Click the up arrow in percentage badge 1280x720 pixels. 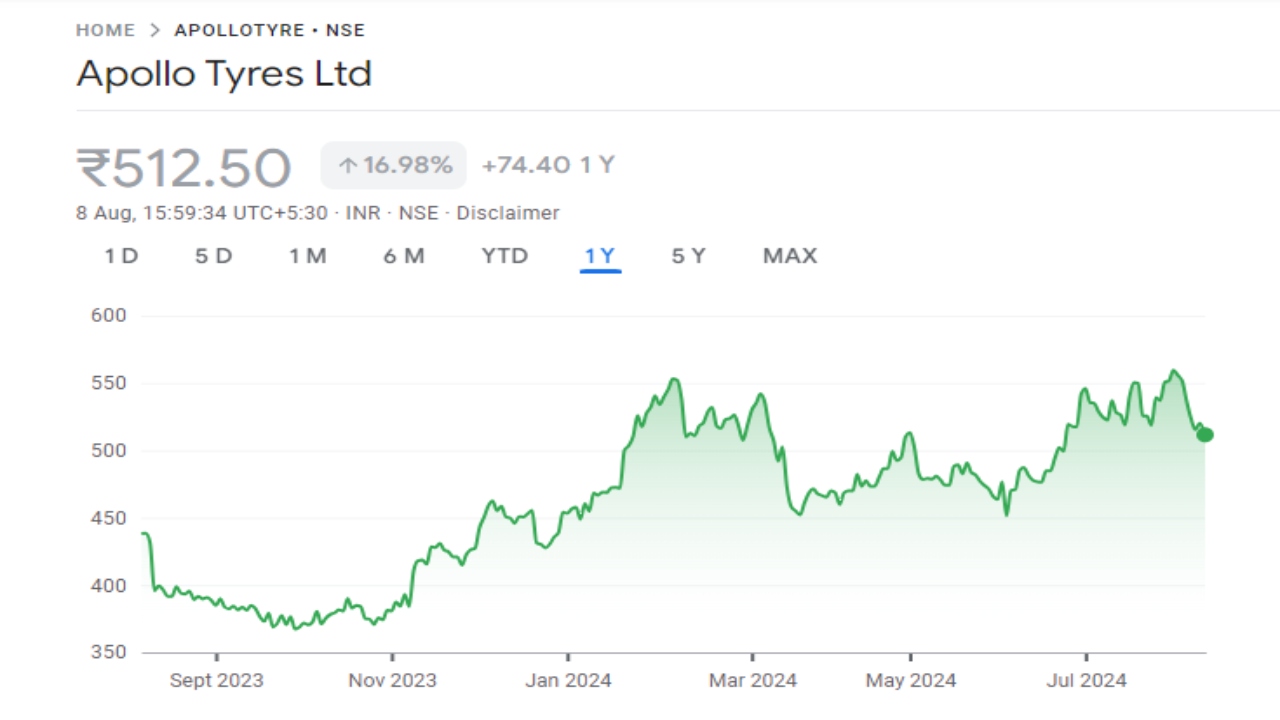(x=347, y=166)
